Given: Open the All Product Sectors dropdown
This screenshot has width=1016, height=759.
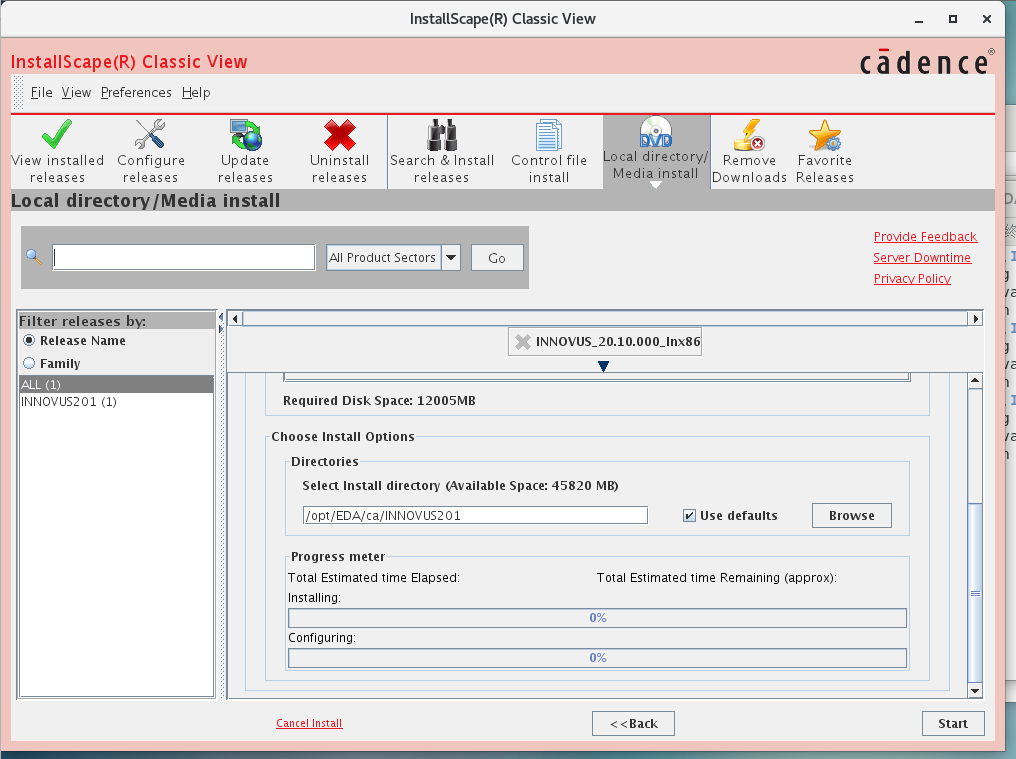Looking at the screenshot, I should tap(451, 258).
